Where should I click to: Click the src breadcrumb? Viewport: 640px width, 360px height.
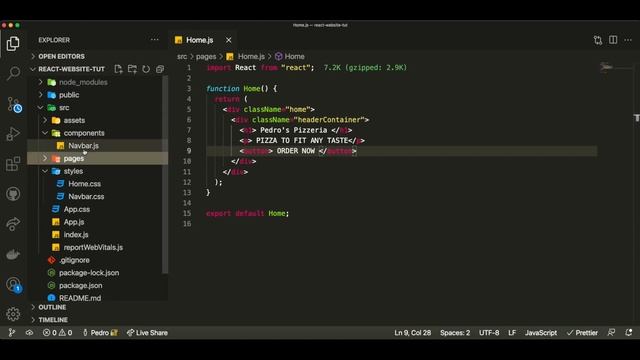click(x=182, y=56)
